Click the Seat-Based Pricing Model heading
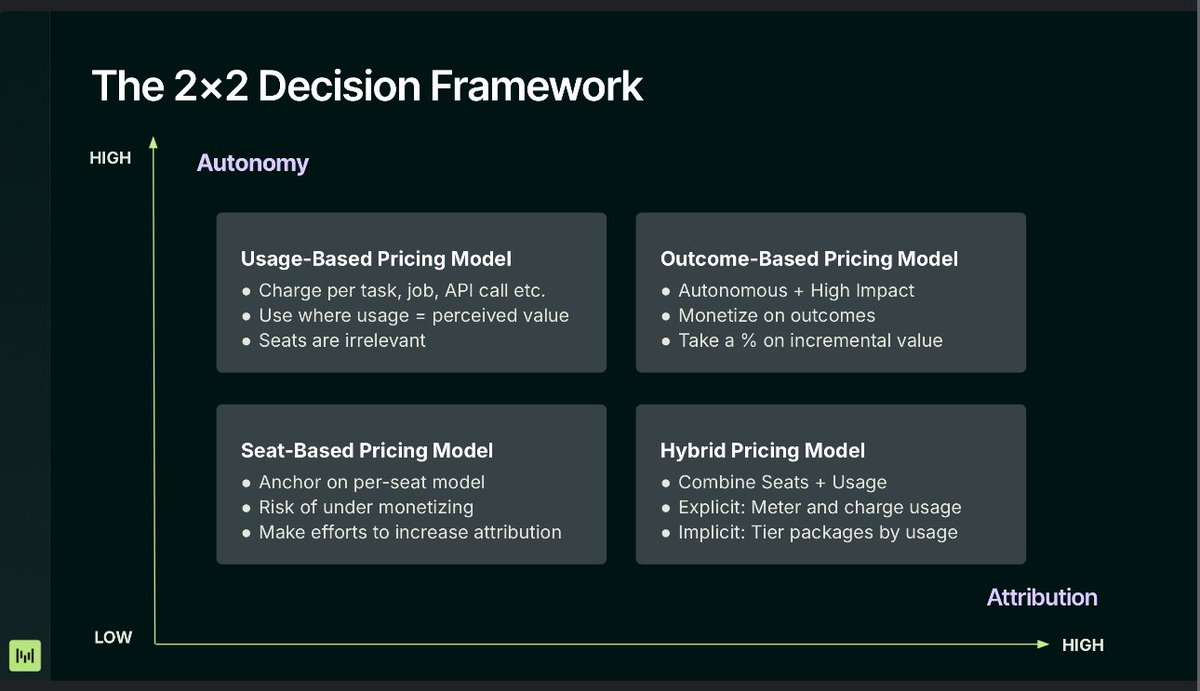The height and width of the screenshot is (691, 1200). (367, 451)
